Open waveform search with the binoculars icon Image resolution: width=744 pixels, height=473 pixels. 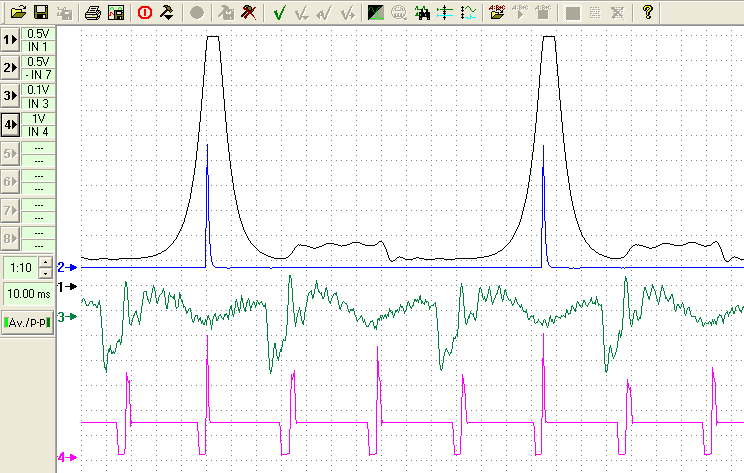tap(422, 12)
